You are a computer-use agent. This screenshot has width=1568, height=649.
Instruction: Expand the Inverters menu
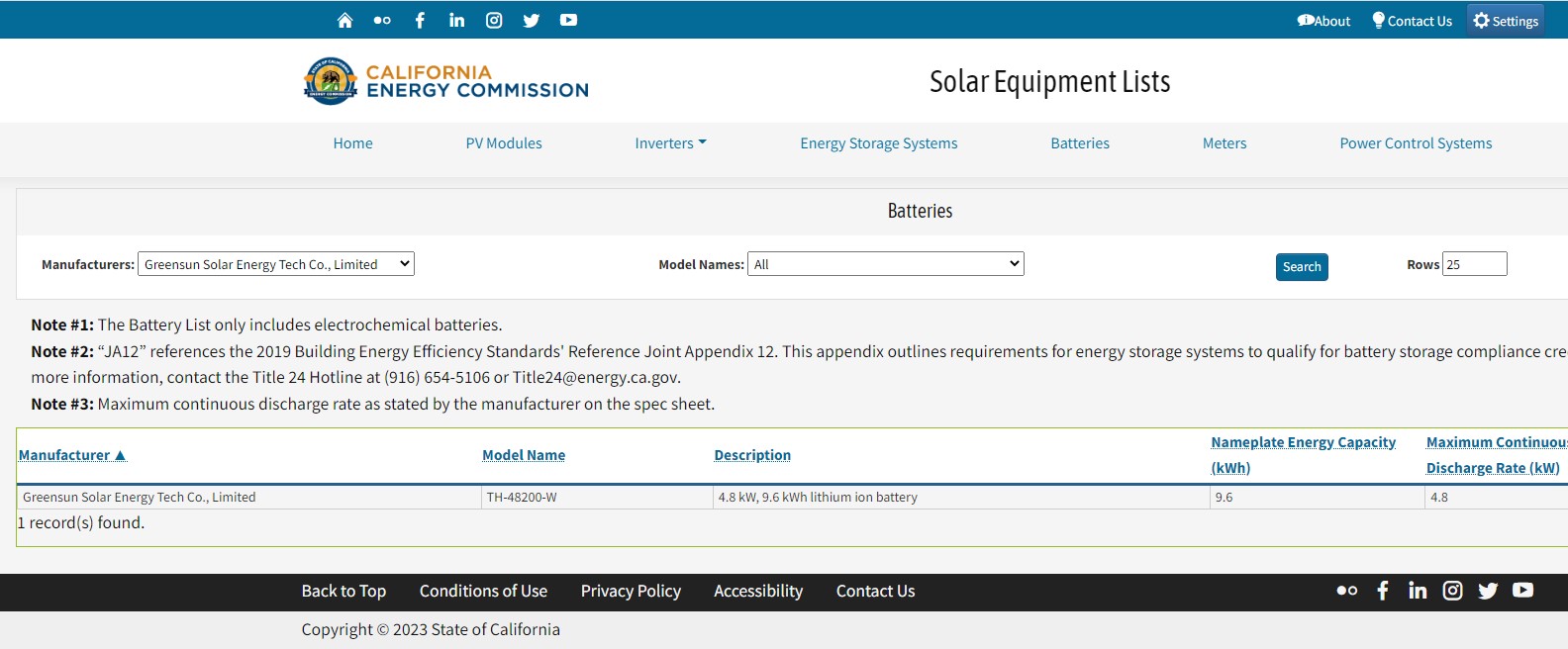click(670, 143)
